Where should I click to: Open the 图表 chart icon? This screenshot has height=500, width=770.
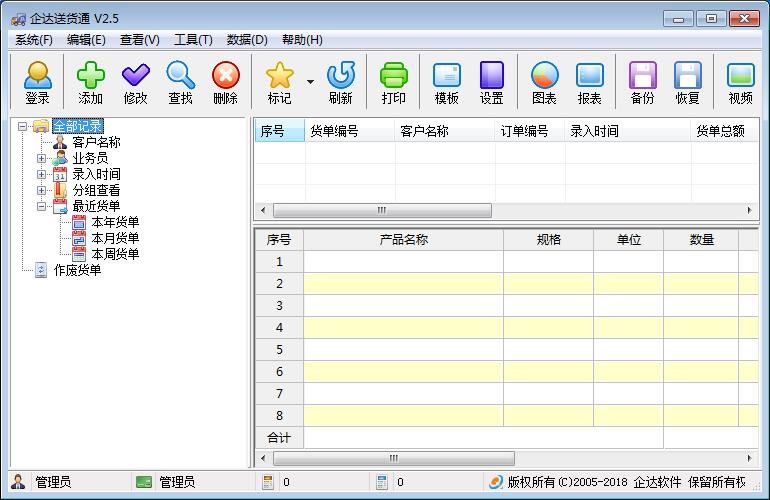click(x=544, y=81)
